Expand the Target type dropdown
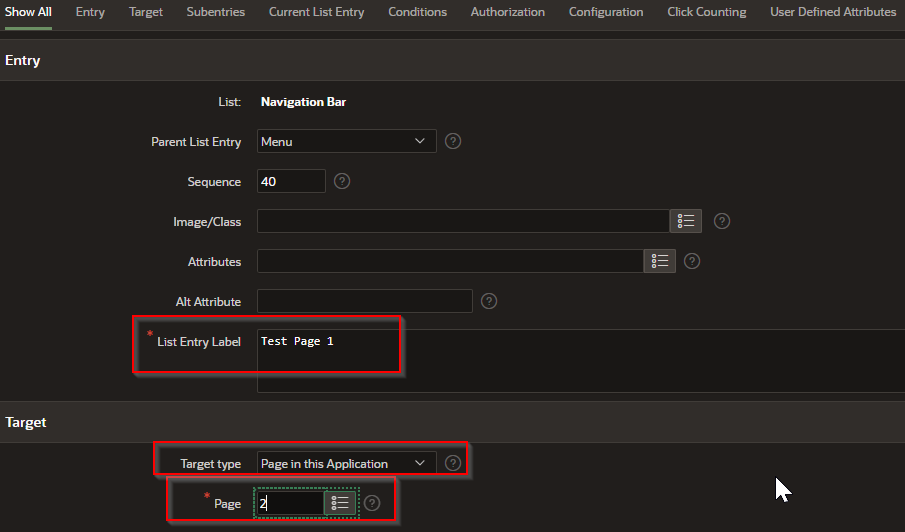 pyautogui.click(x=346, y=463)
